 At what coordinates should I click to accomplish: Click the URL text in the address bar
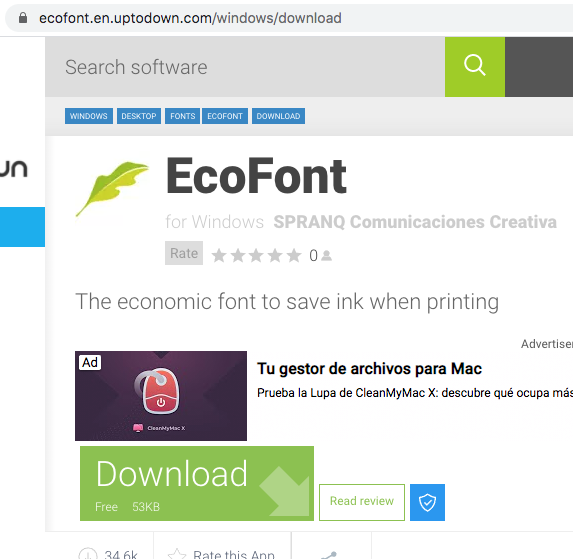(x=190, y=18)
